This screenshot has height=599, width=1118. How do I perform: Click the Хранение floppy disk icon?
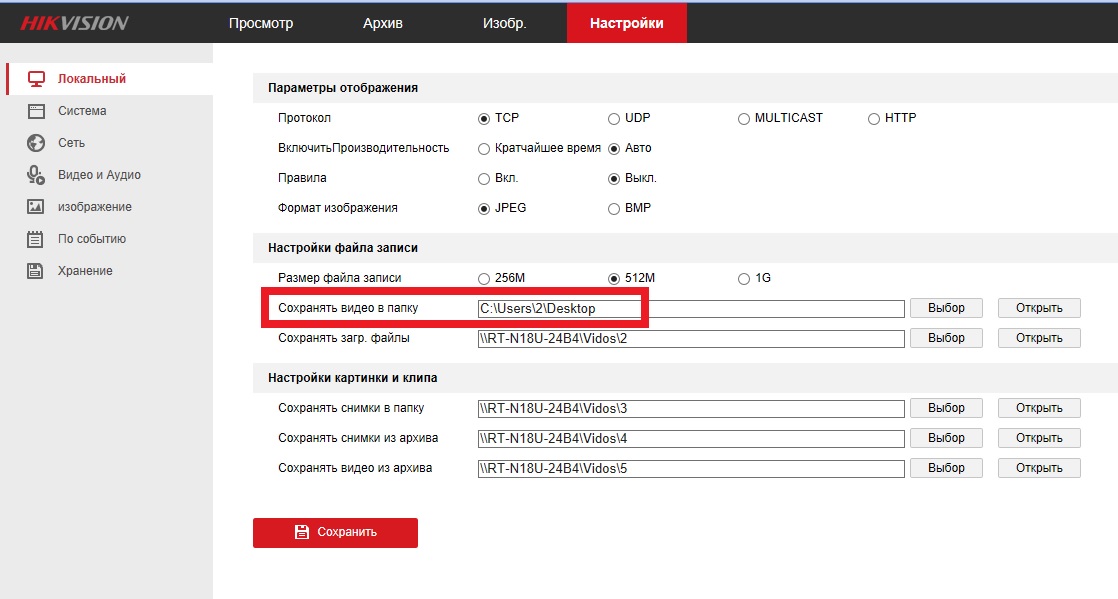tap(36, 271)
